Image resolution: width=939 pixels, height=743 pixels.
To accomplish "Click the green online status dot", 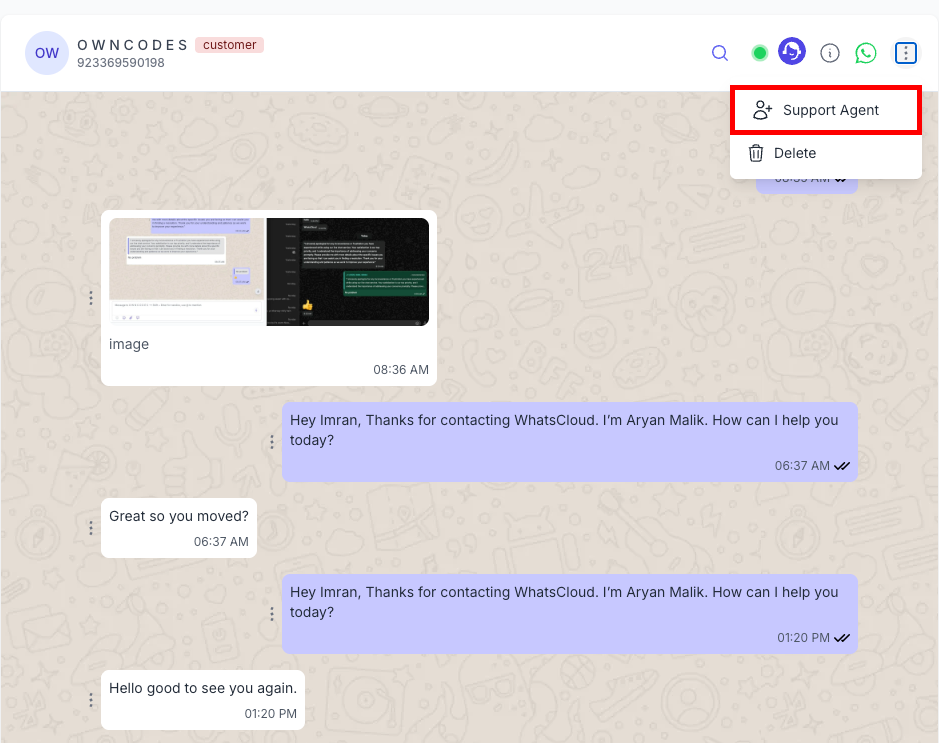I will 760,53.
